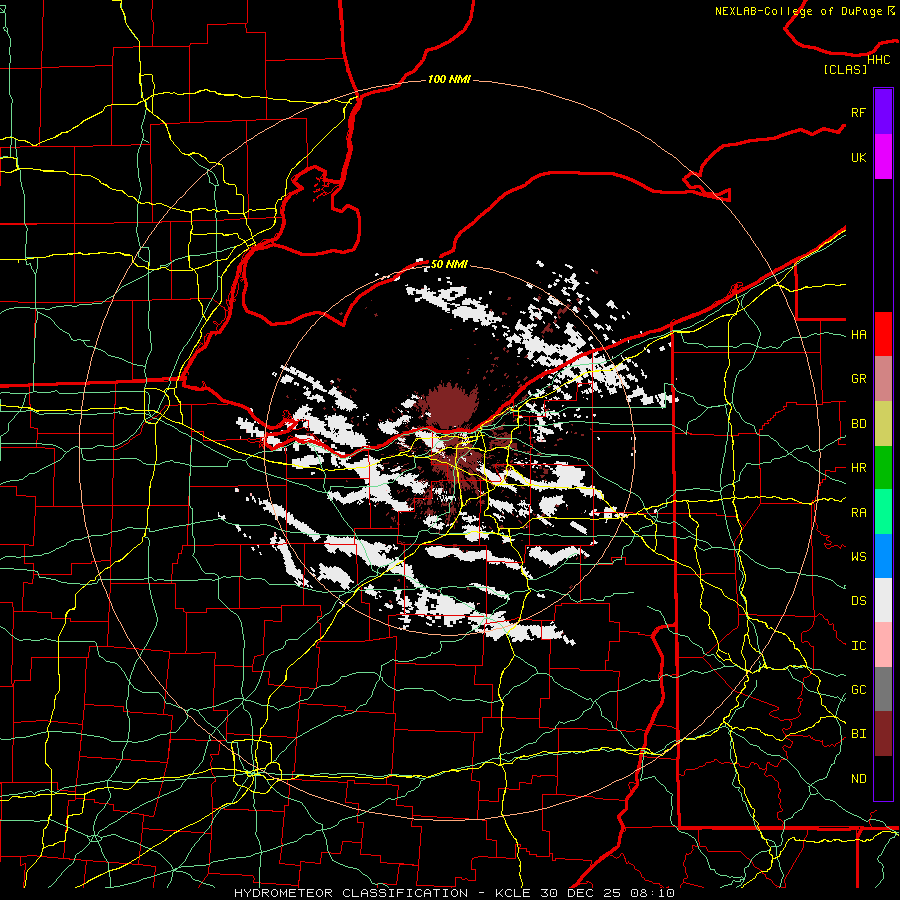This screenshot has width=900, height=900.
Task: Click the '100 NMI' range ring label
Action: point(449,79)
